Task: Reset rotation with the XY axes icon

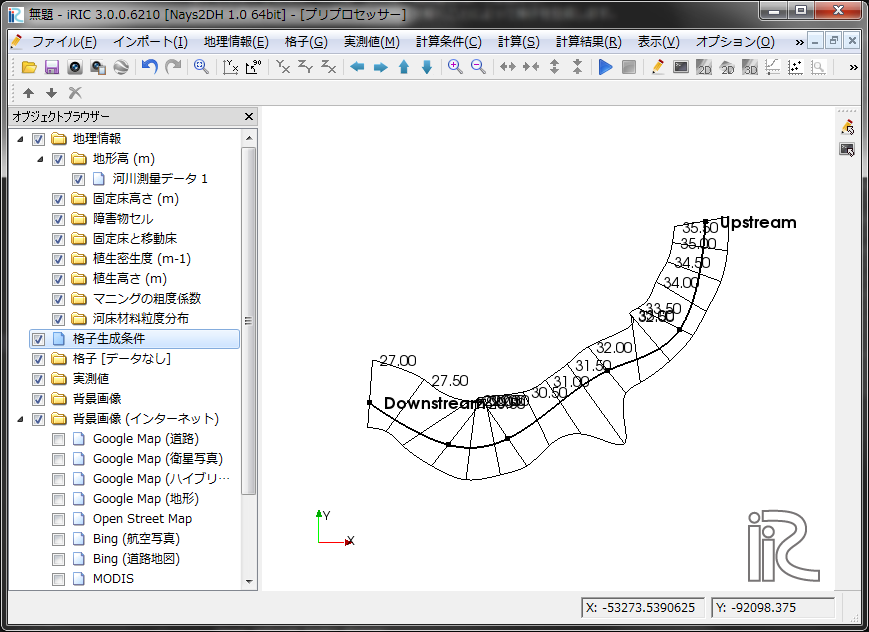Action: tap(230, 67)
